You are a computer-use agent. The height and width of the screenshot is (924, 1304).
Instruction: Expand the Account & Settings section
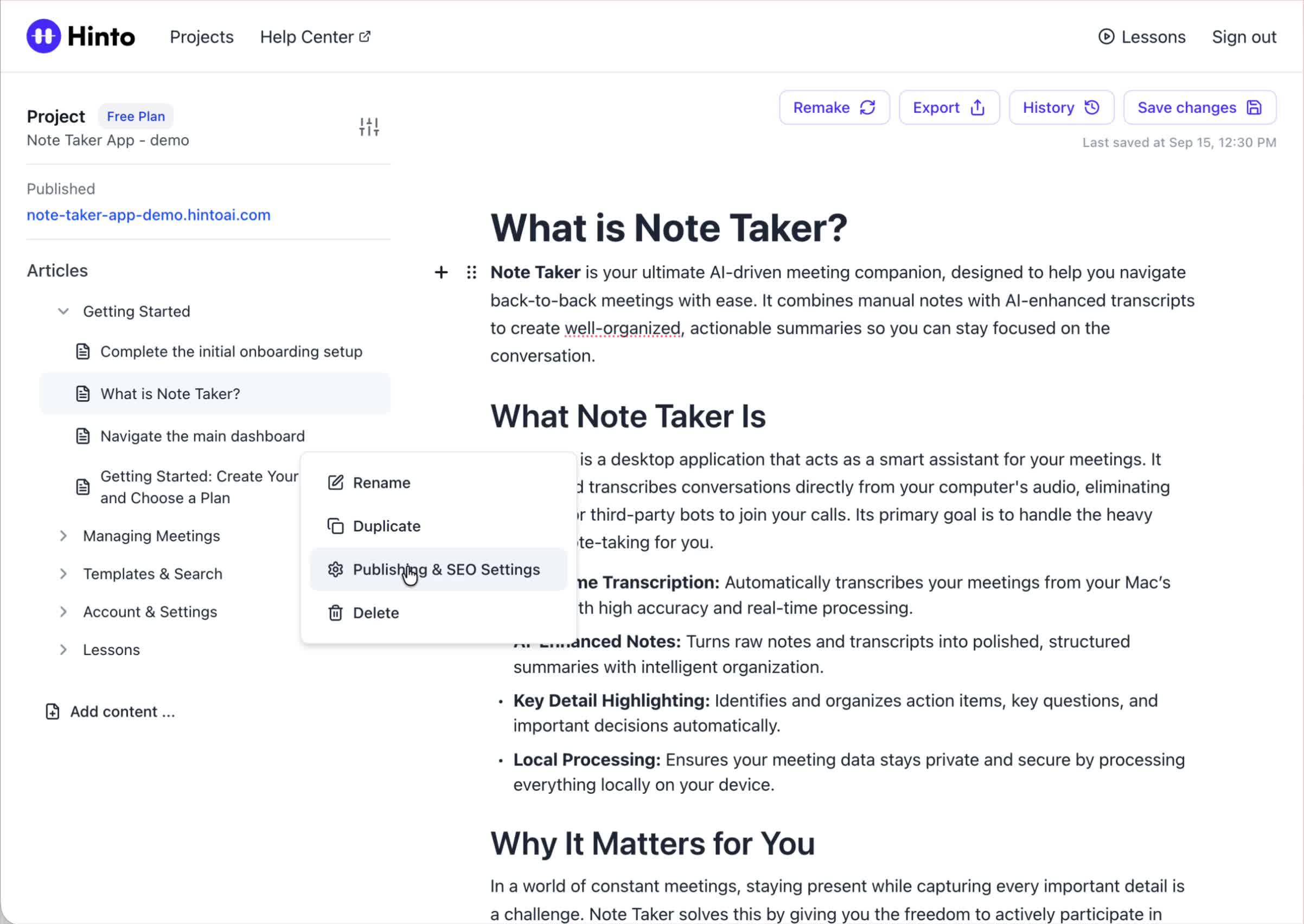63,612
